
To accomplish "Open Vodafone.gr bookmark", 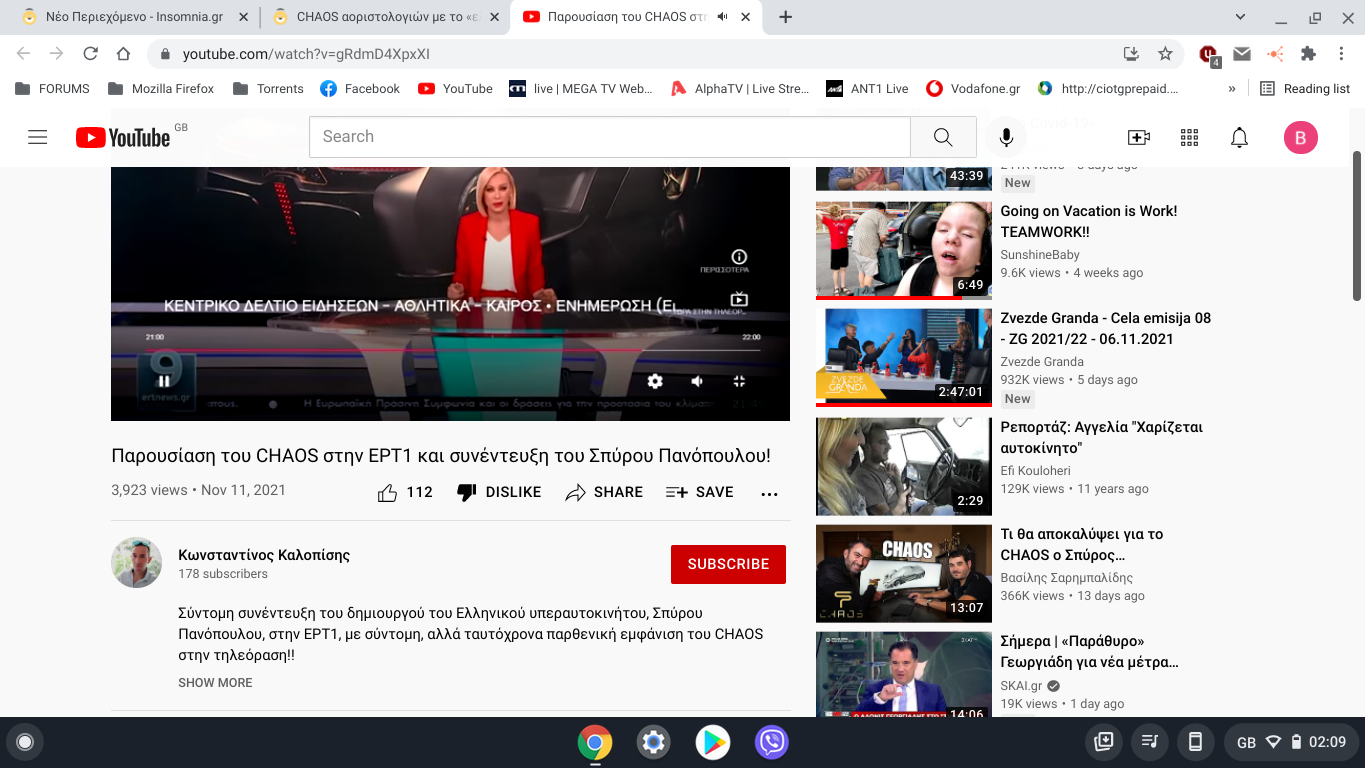I will [973, 89].
